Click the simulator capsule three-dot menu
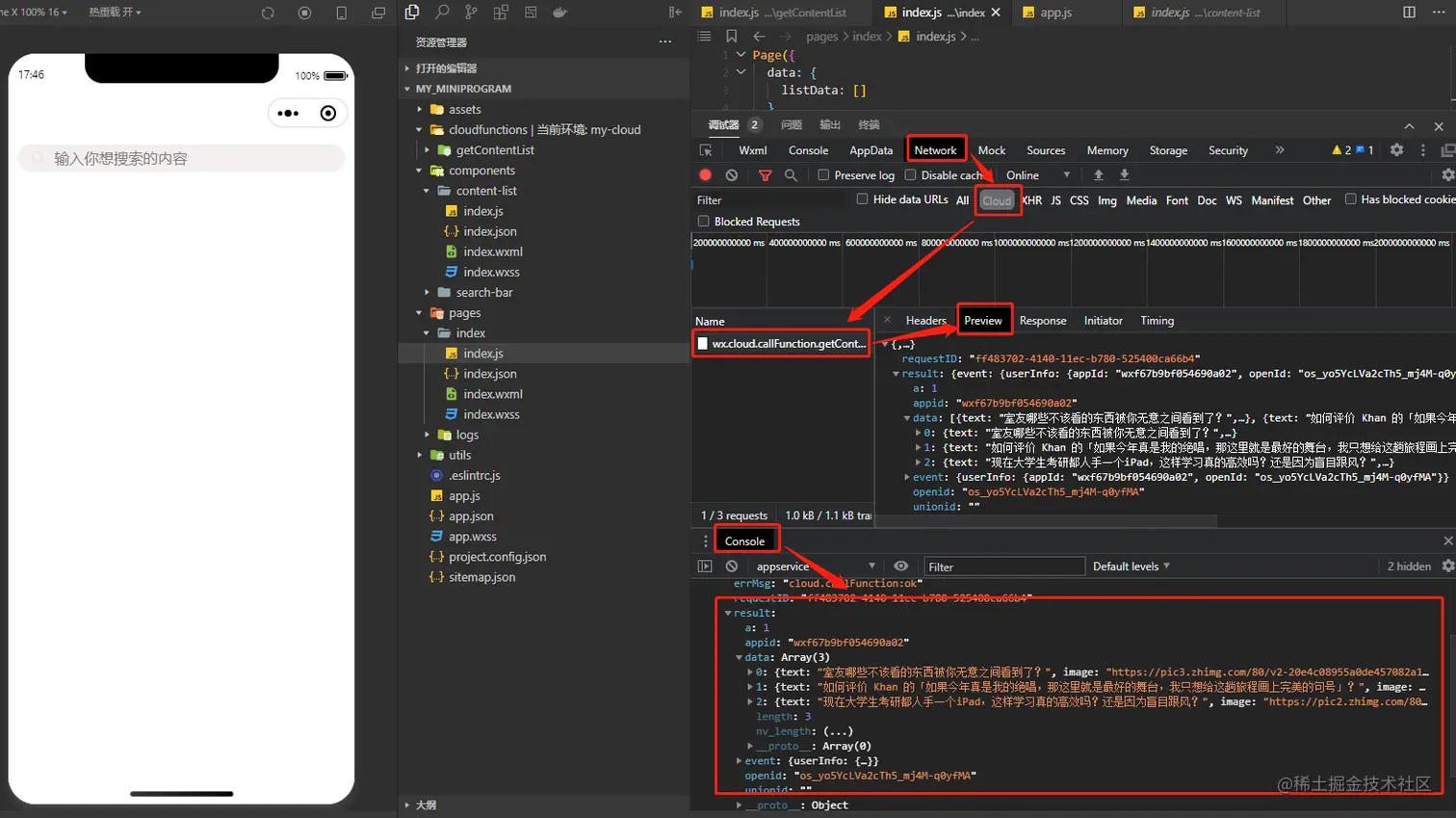Image resolution: width=1456 pixels, height=818 pixels. [x=288, y=114]
